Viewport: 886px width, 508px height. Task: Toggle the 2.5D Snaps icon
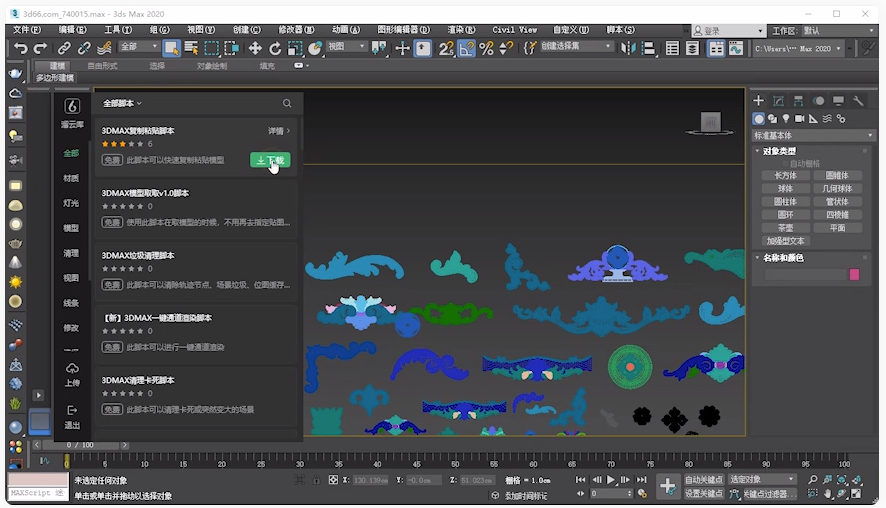(x=446, y=49)
